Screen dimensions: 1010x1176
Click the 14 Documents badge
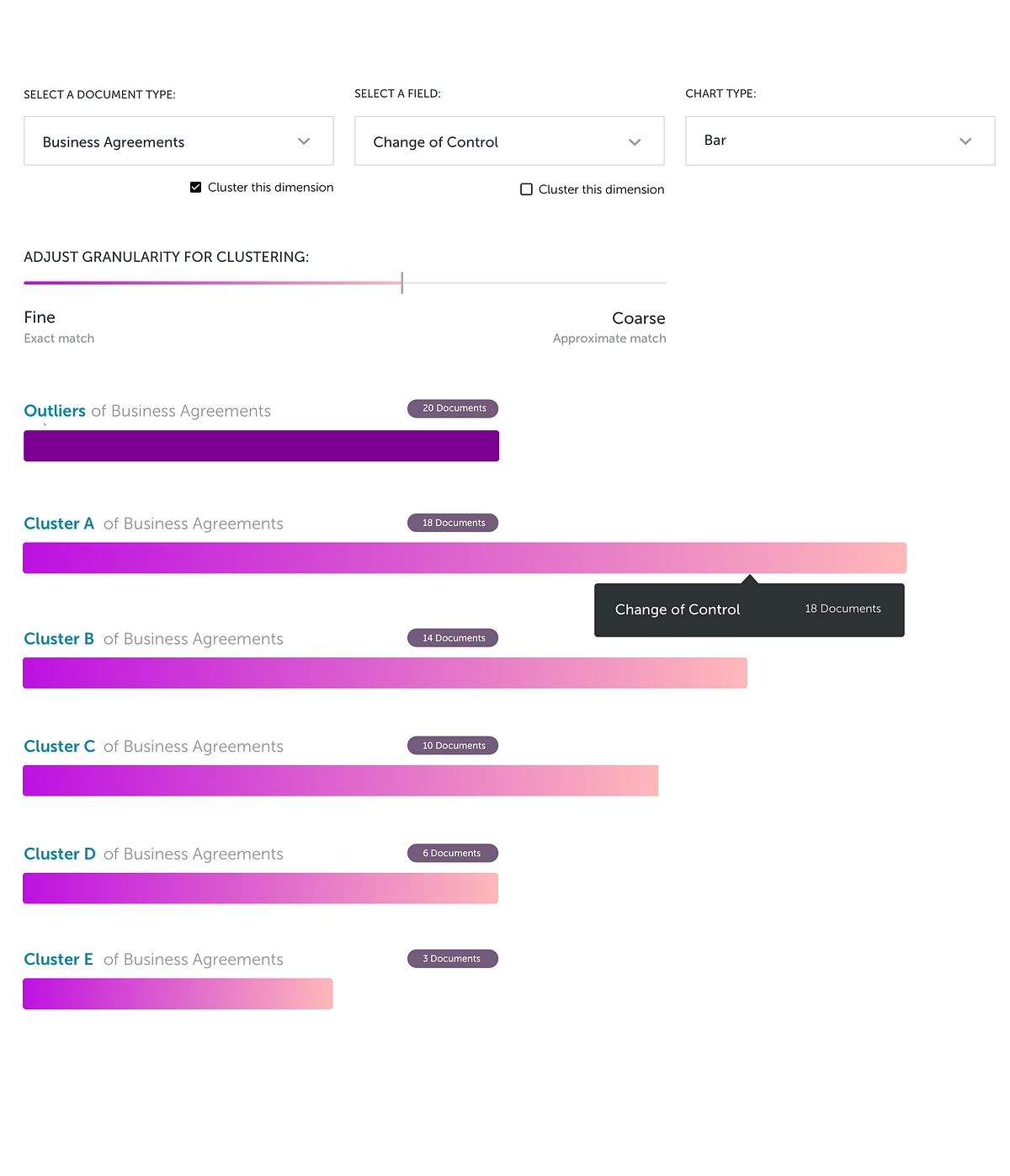point(453,638)
